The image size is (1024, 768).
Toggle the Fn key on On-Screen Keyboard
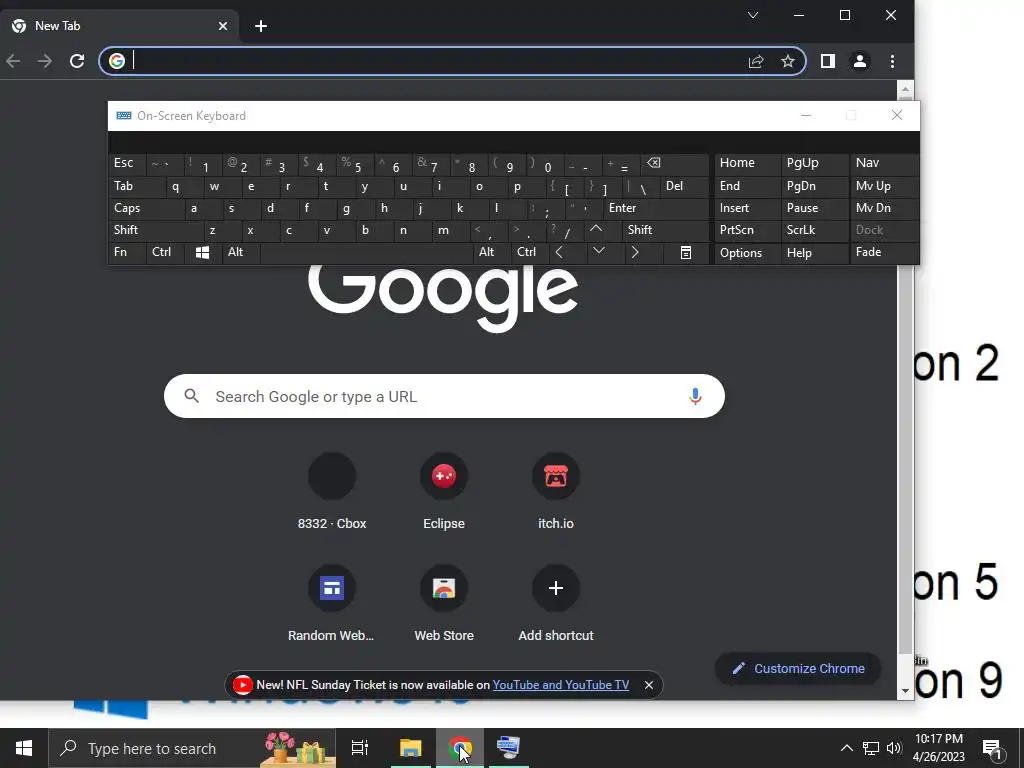127,252
